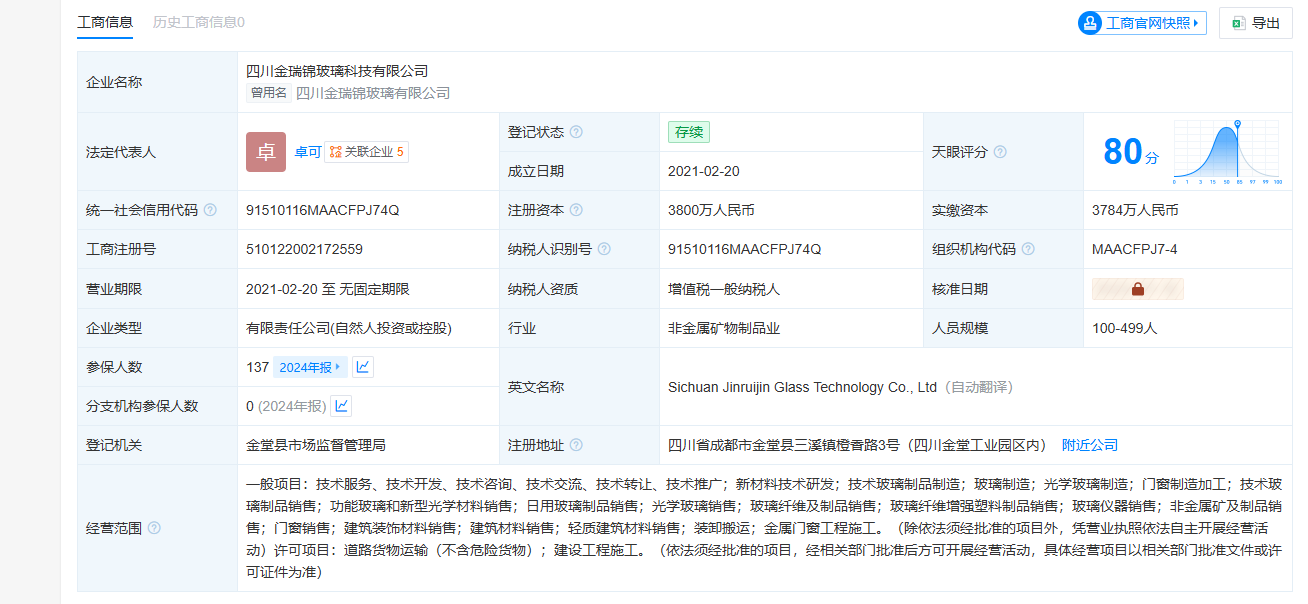1308x604 pixels.
Task: Open the 附近公司 link
Action: 1090,445
